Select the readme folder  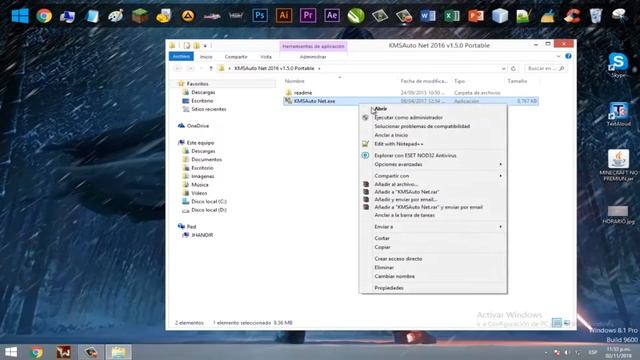click(303, 93)
